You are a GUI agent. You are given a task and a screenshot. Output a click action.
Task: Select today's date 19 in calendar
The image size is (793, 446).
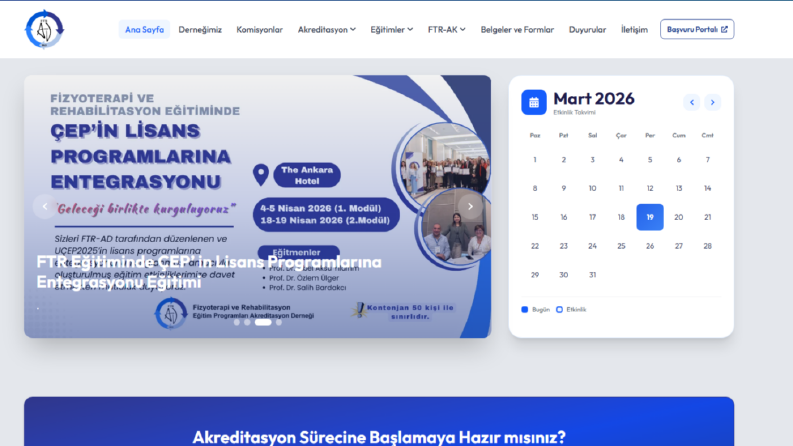650,217
